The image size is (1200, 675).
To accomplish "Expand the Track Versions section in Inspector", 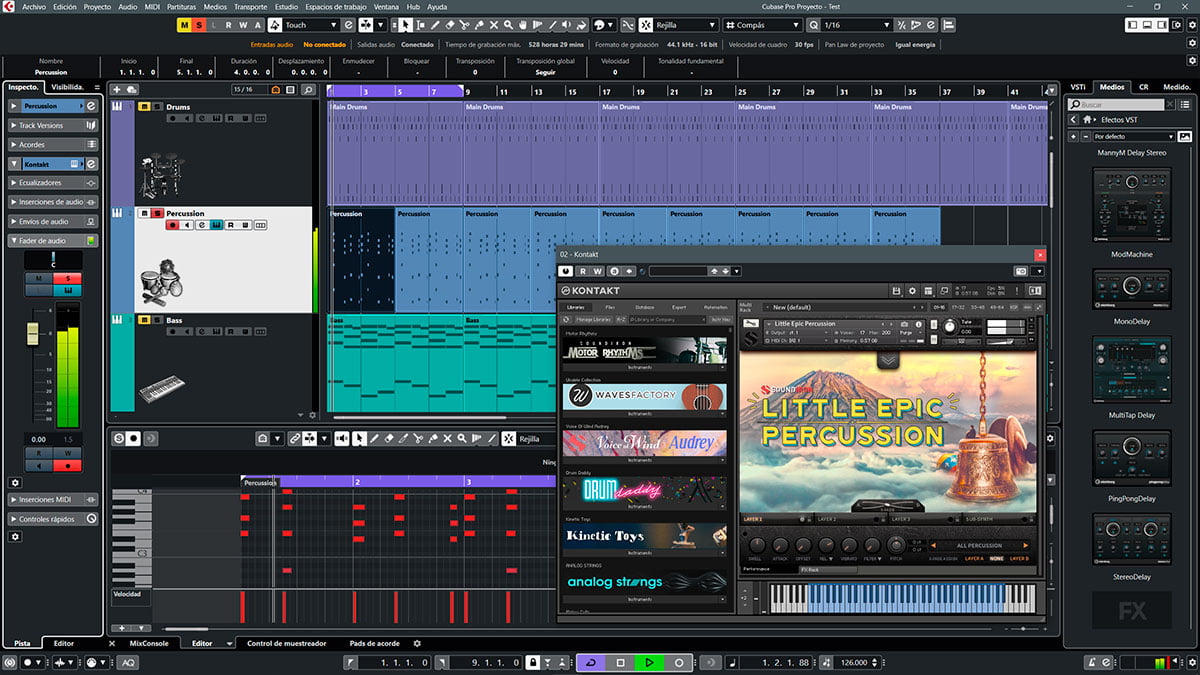I will [53, 125].
